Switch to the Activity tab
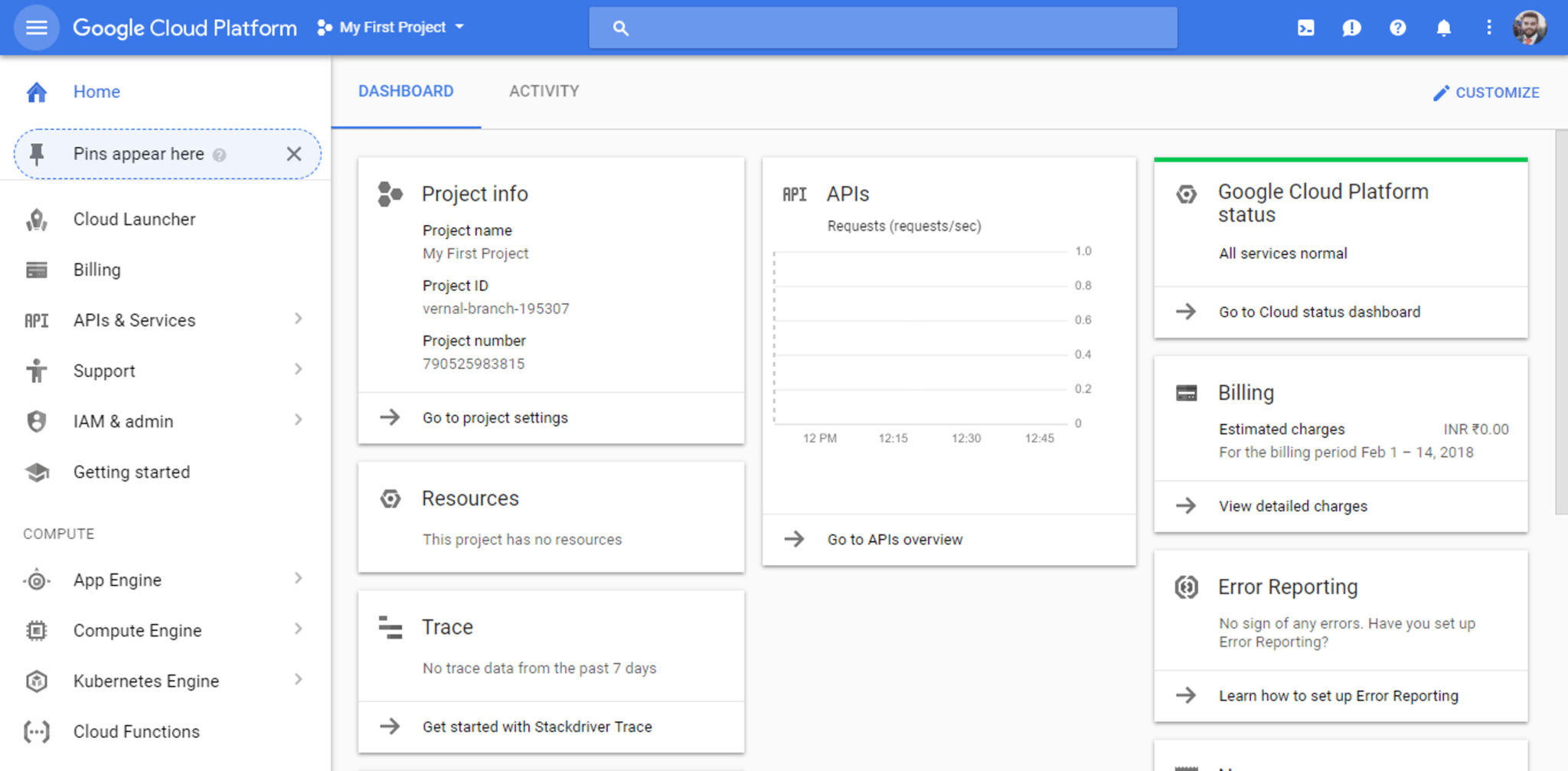Screen dimensions: 1568x771 tap(544, 92)
